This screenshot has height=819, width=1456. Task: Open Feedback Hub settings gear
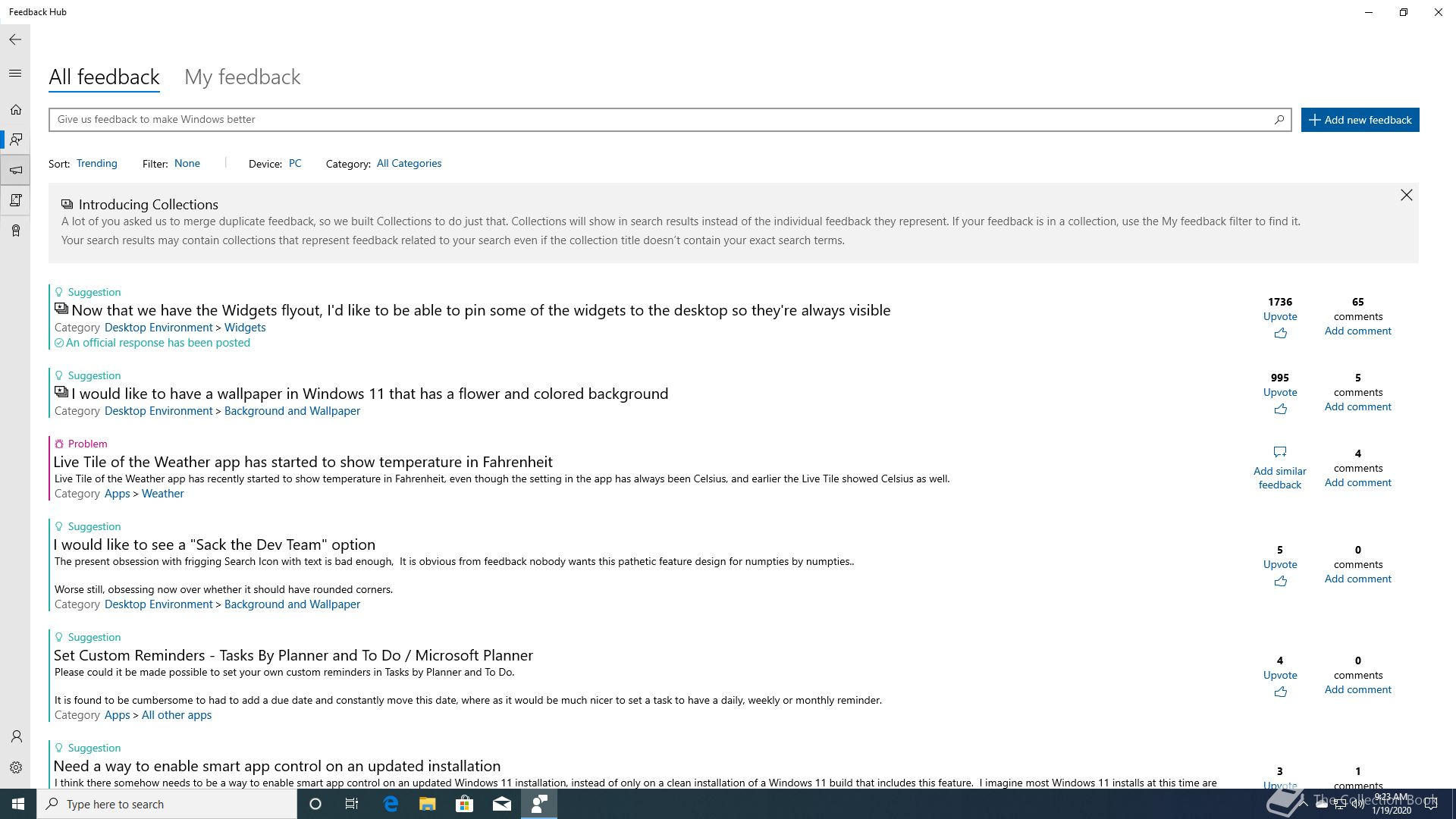[15, 767]
